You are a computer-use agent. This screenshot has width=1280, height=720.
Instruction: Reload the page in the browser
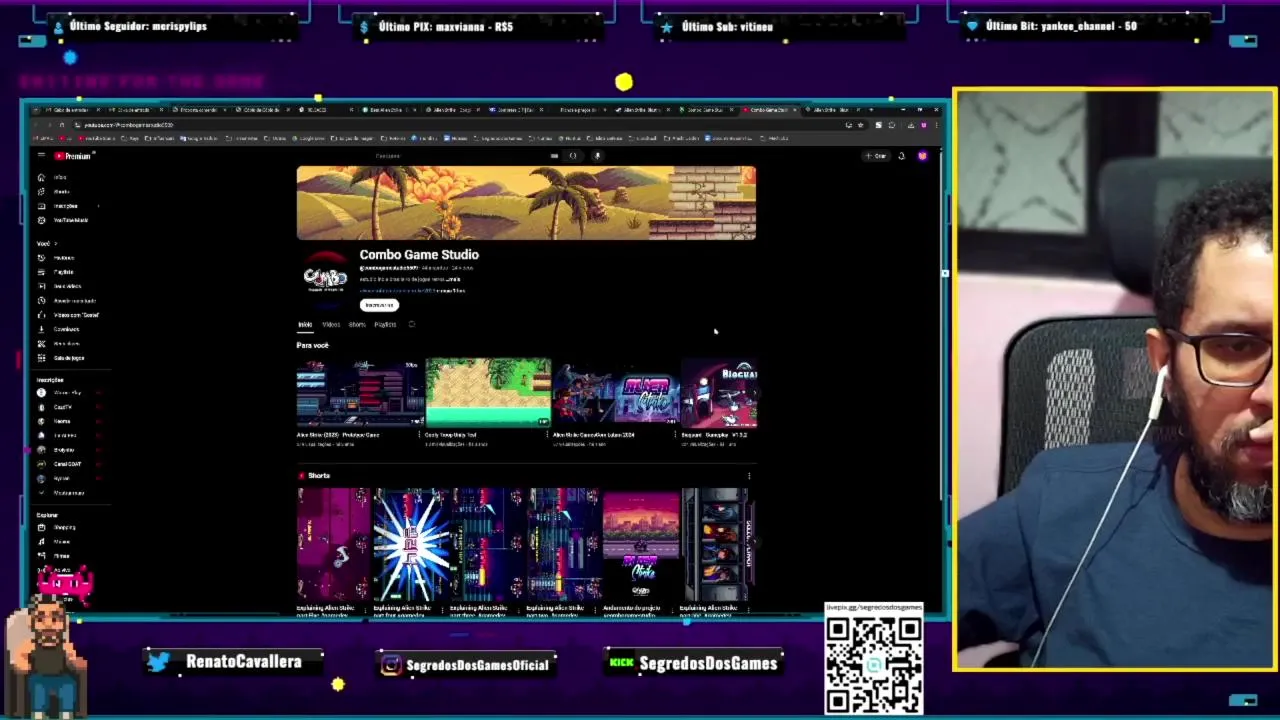coord(61,125)
